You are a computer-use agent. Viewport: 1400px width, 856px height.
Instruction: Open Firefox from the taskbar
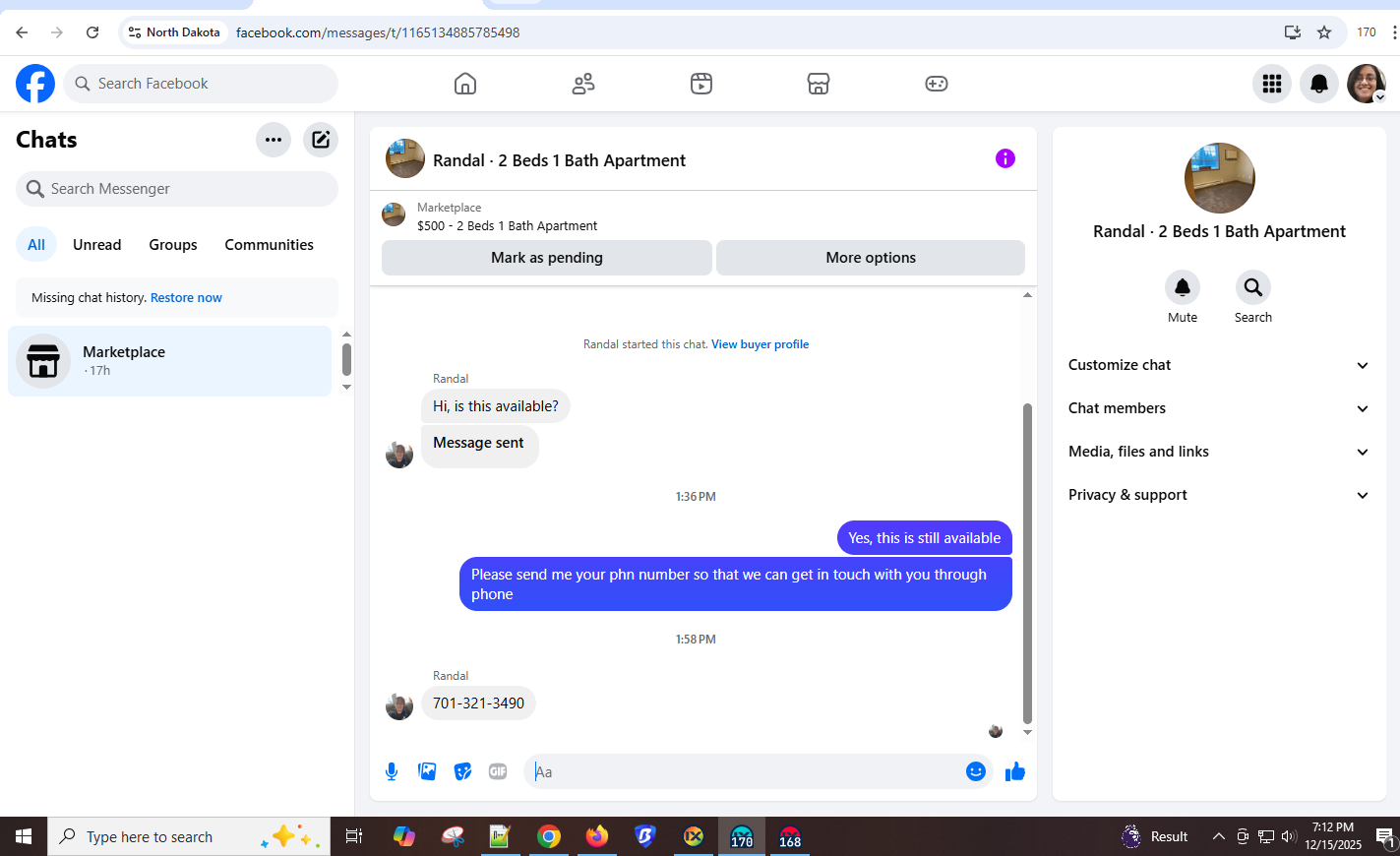(597, 836)
